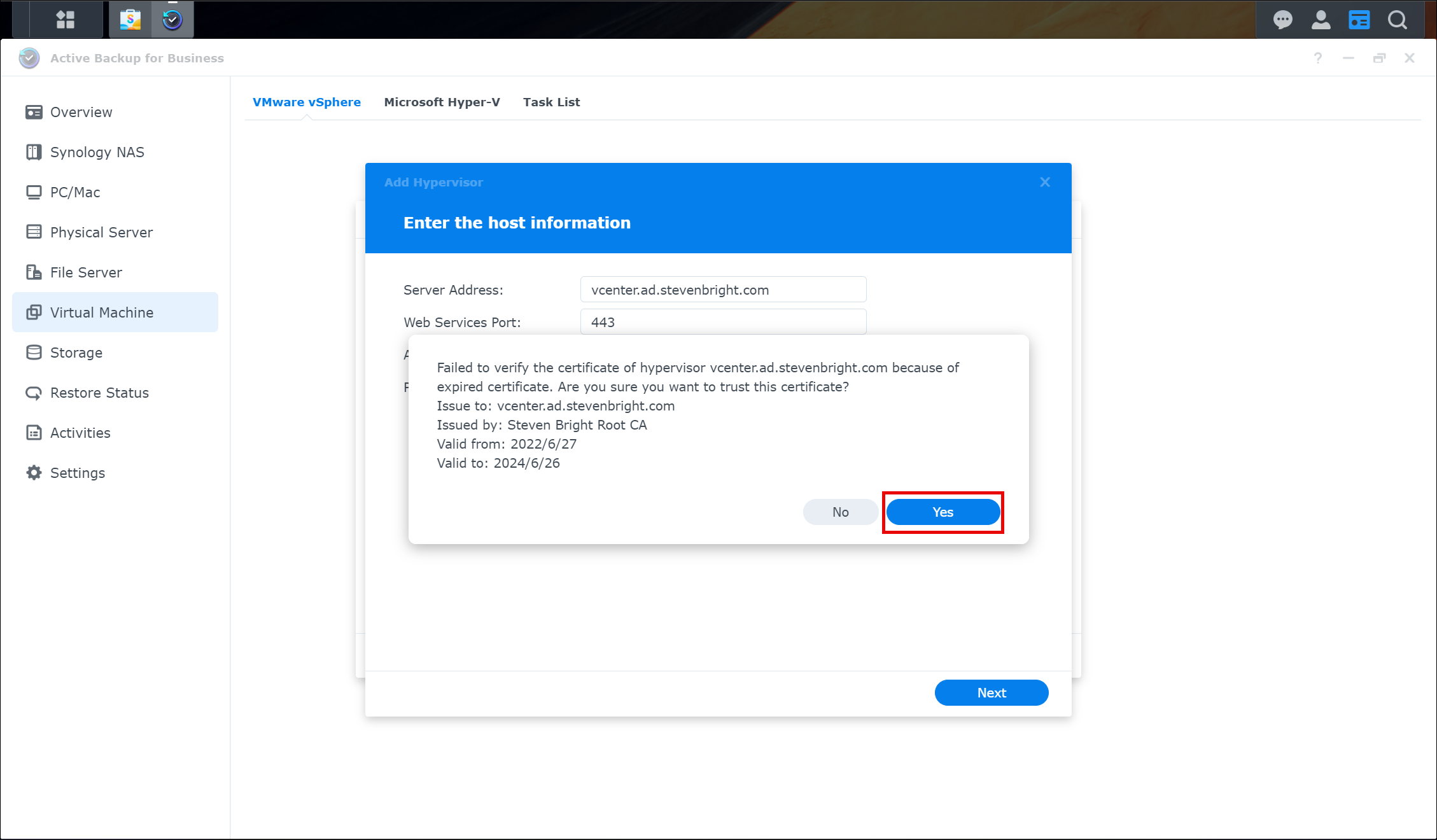Close the Add Hypervisor dialog
This screenshot has height=840, width=1437.
(1045, 183)
